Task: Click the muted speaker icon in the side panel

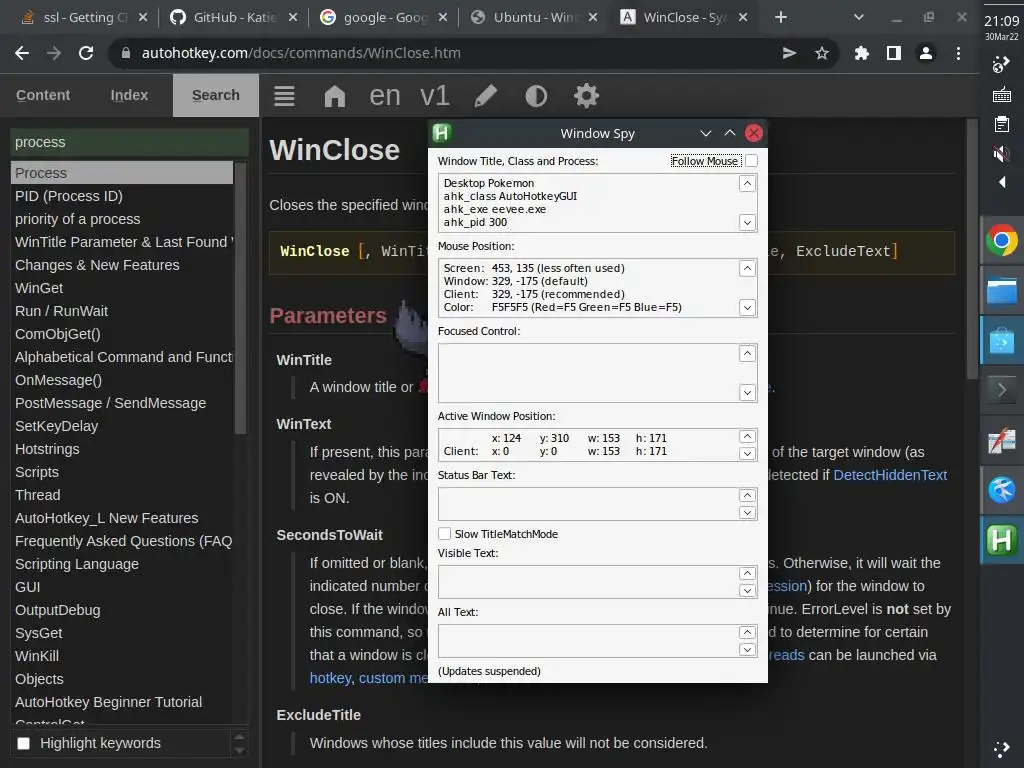Action: (x=1001, y=153)
